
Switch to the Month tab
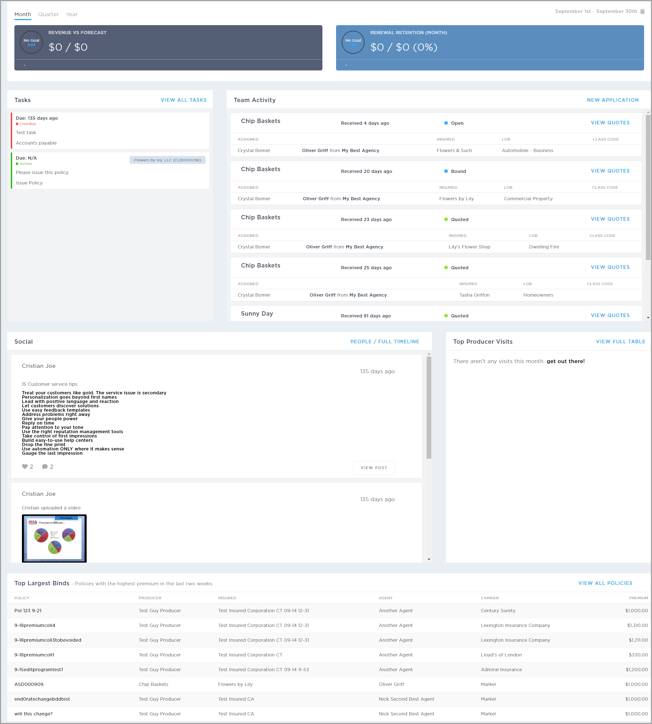[23, 14]
